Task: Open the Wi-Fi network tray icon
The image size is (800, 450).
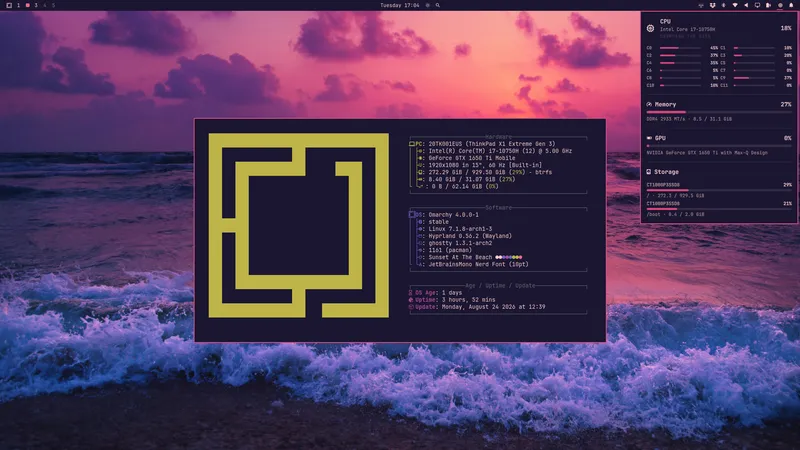Action: click(x=735, y=5)
